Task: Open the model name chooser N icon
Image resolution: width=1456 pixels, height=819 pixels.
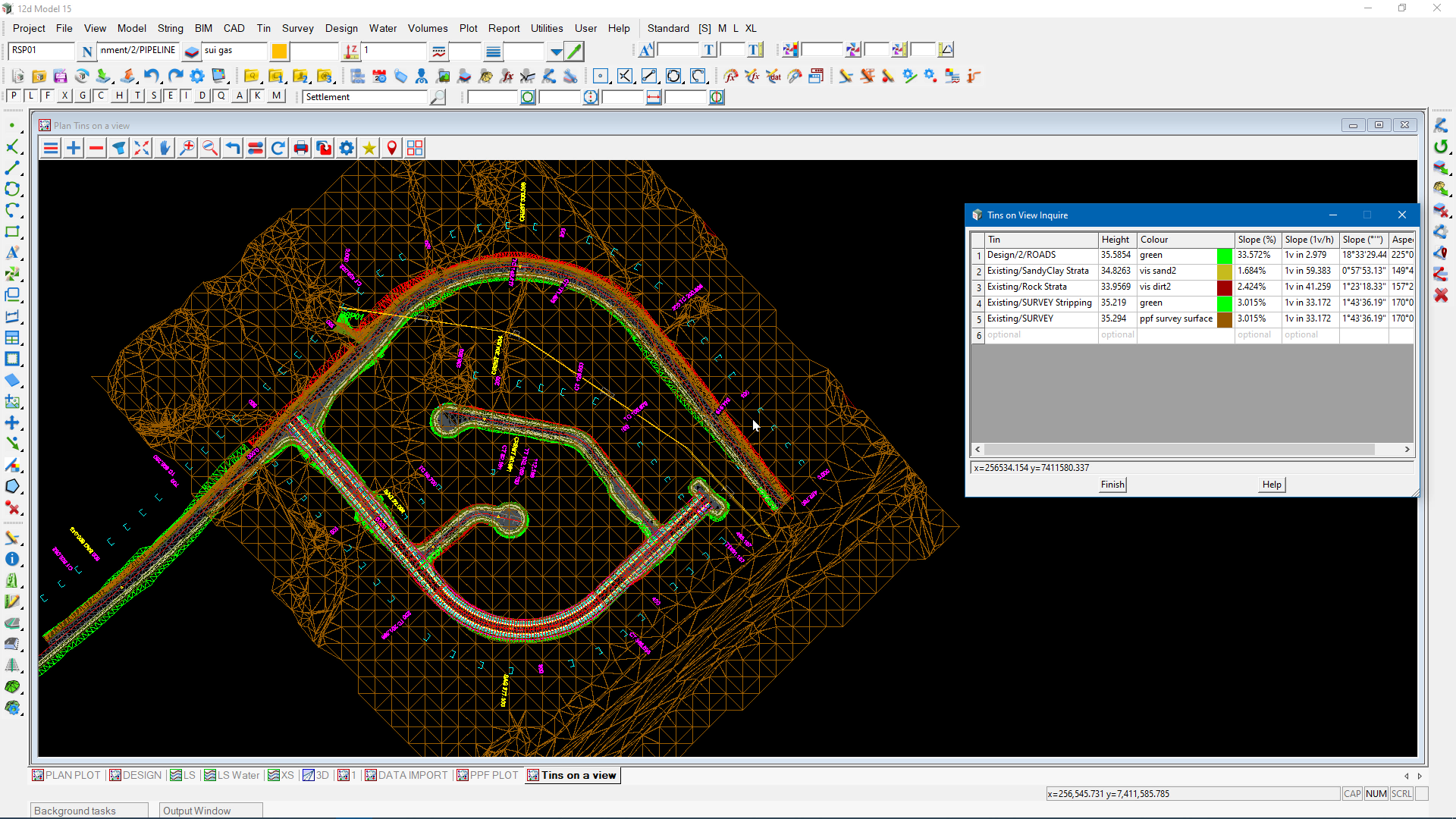Action: coord(87,52)
